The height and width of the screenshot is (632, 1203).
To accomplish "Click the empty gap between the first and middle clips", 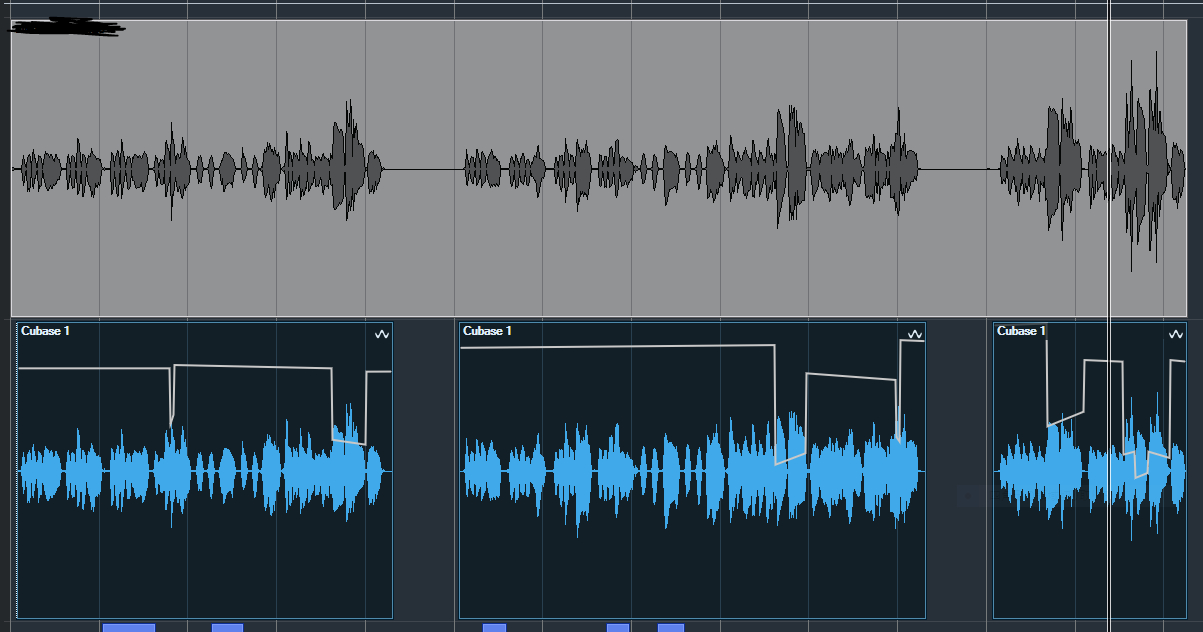I will click(x=425, y=470).
